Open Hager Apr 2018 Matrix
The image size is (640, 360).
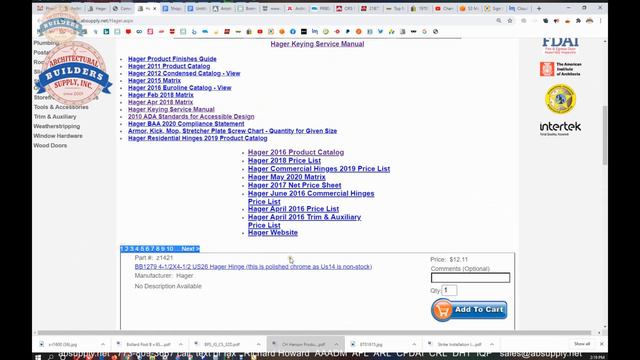tap(160, 102)
